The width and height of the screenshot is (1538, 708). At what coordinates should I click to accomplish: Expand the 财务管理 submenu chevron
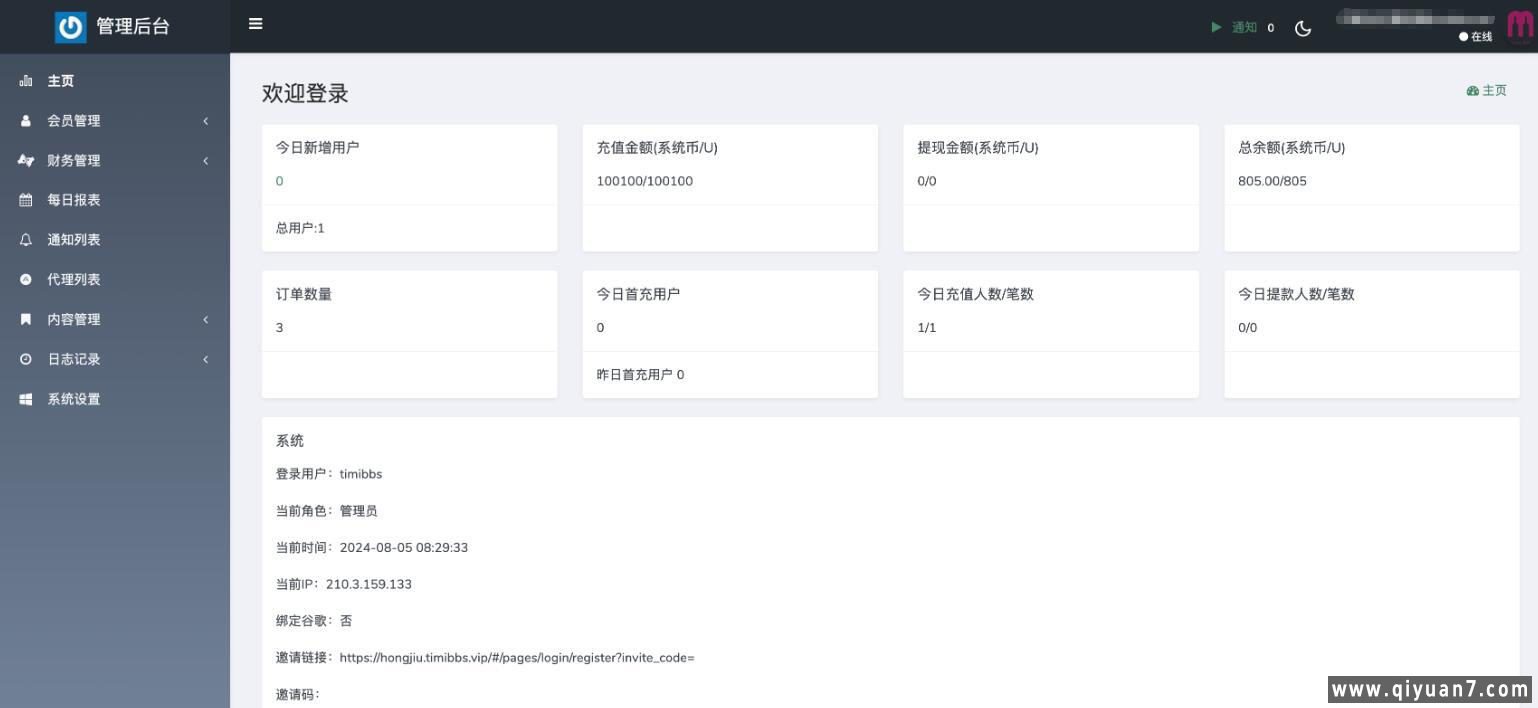(x=206, y=161)
